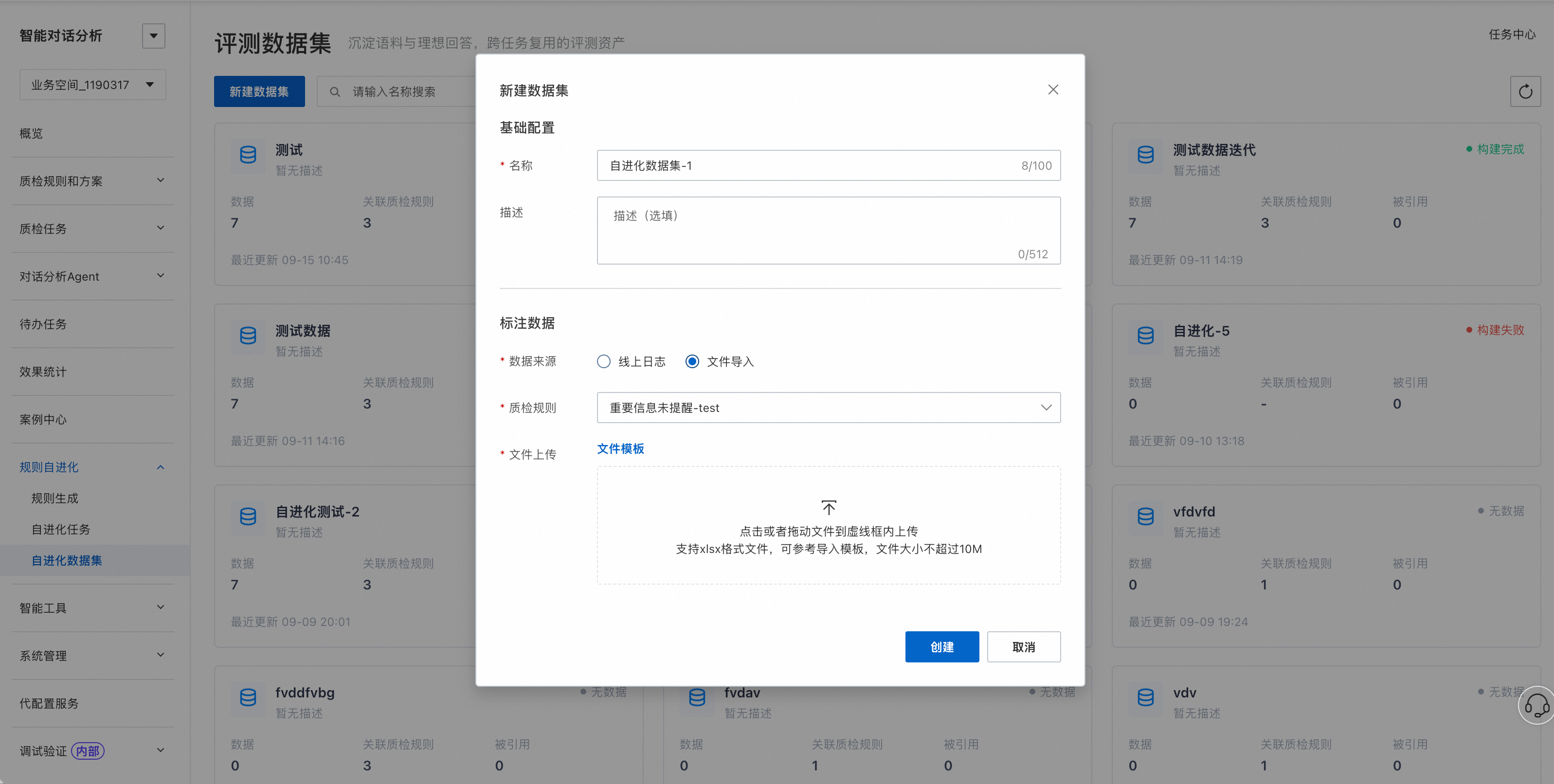Go to 自进化任务 in sidebar
This screenshot has width=1554, height=784.
61,530
